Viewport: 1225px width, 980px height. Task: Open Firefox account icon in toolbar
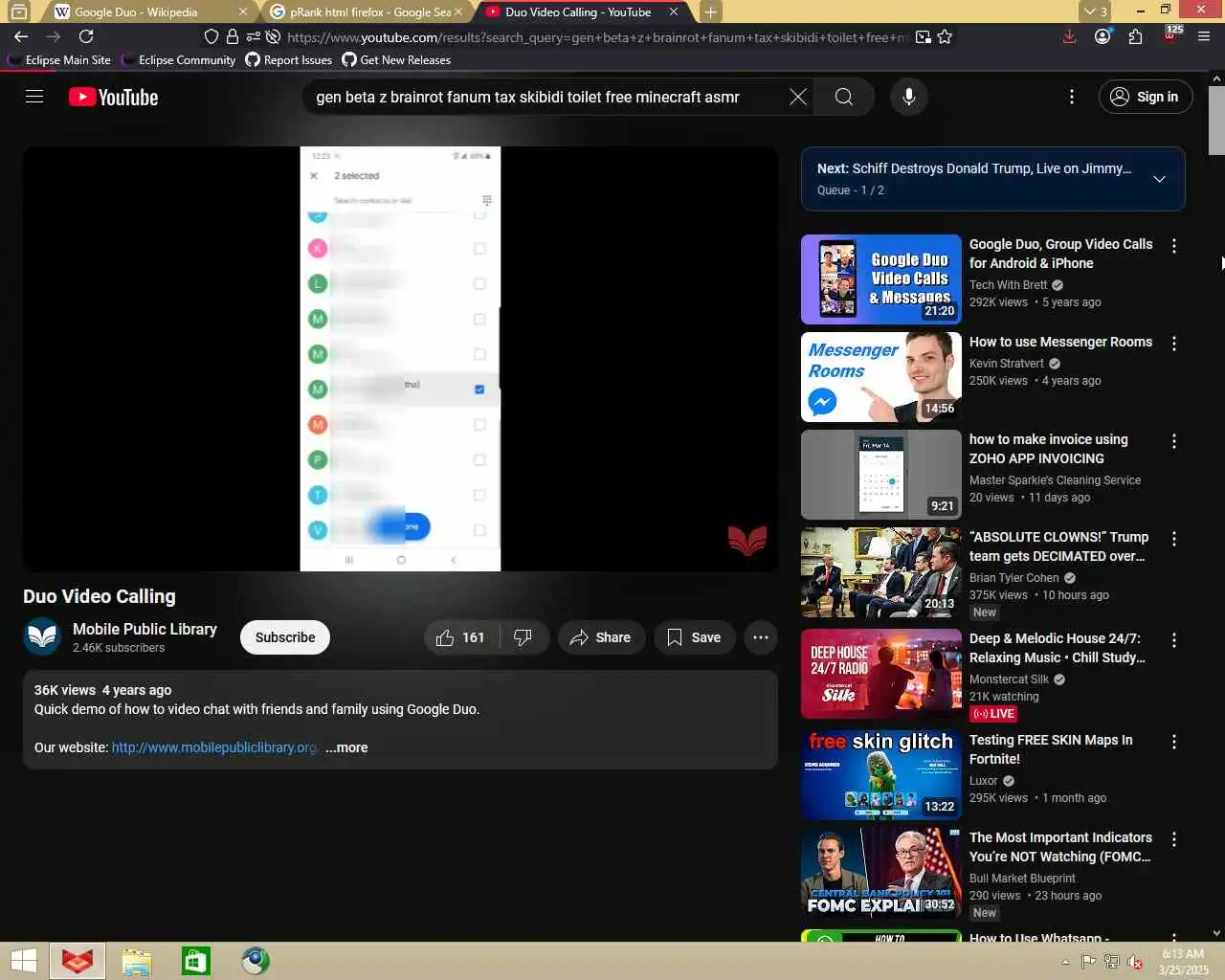pyautogui.click(x=1102, y=36)
